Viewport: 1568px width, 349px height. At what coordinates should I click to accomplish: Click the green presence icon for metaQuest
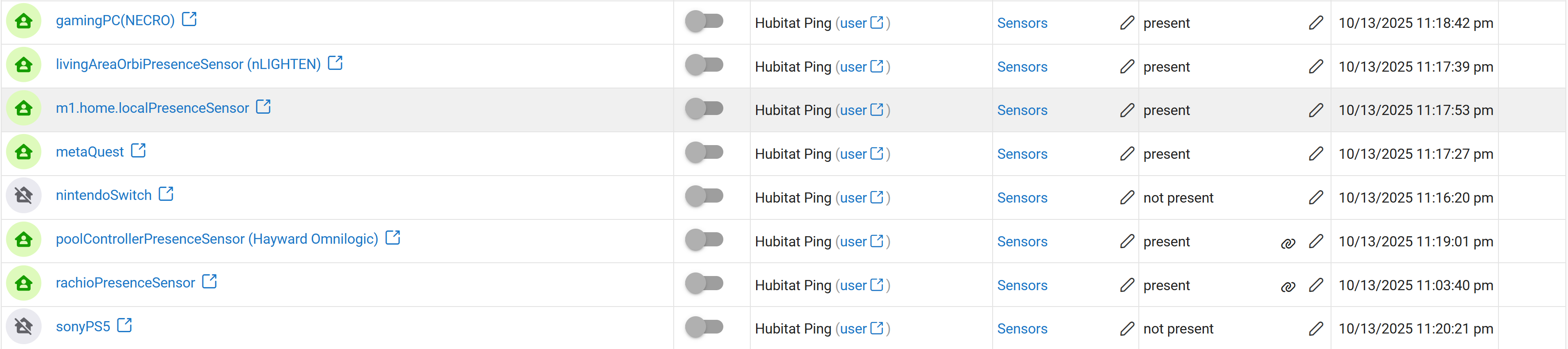coord(24,152)
